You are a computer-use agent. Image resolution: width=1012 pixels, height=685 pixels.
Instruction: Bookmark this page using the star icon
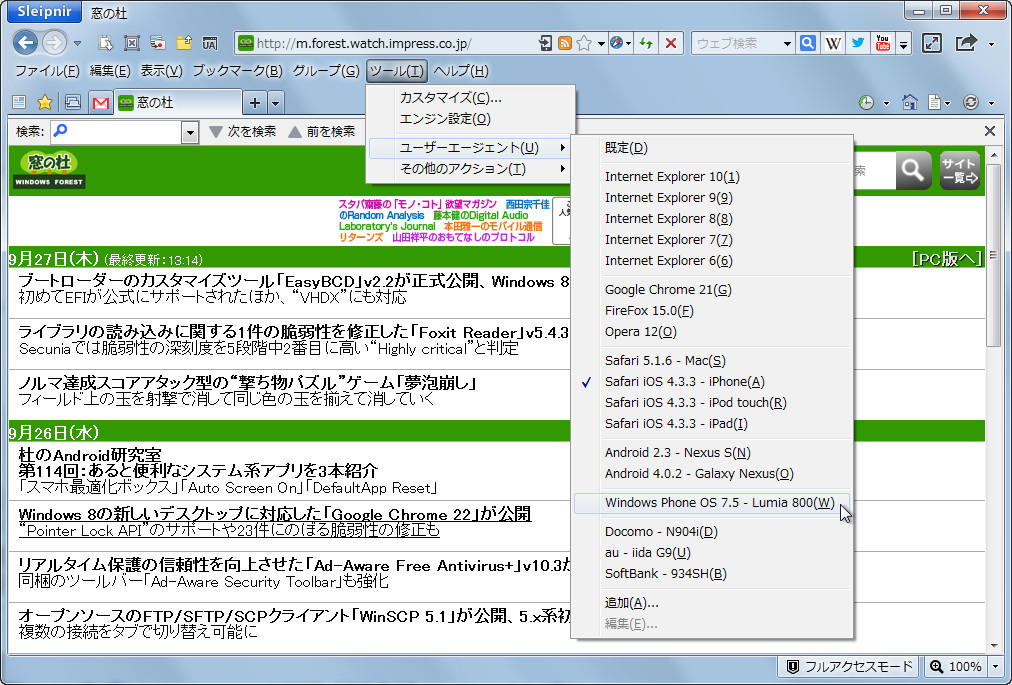tap(584, 42)
